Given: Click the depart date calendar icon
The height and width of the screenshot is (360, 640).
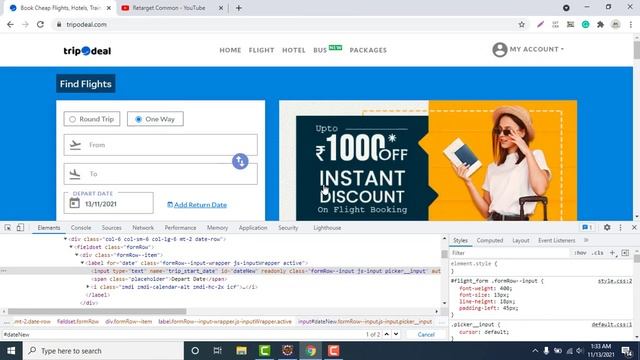Looking at the screenshot, I should pos(74,203).
